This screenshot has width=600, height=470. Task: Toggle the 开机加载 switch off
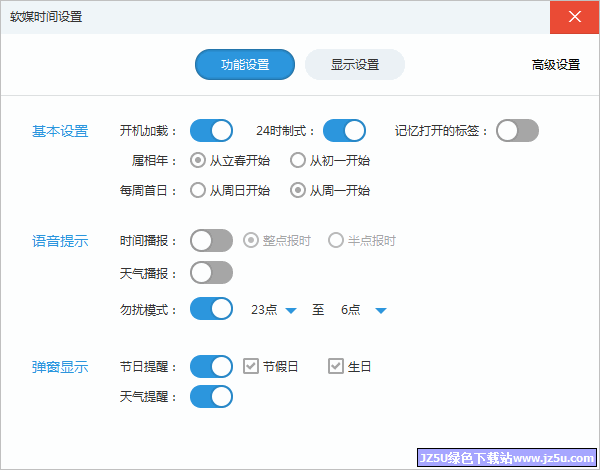(x=211, y=131)
